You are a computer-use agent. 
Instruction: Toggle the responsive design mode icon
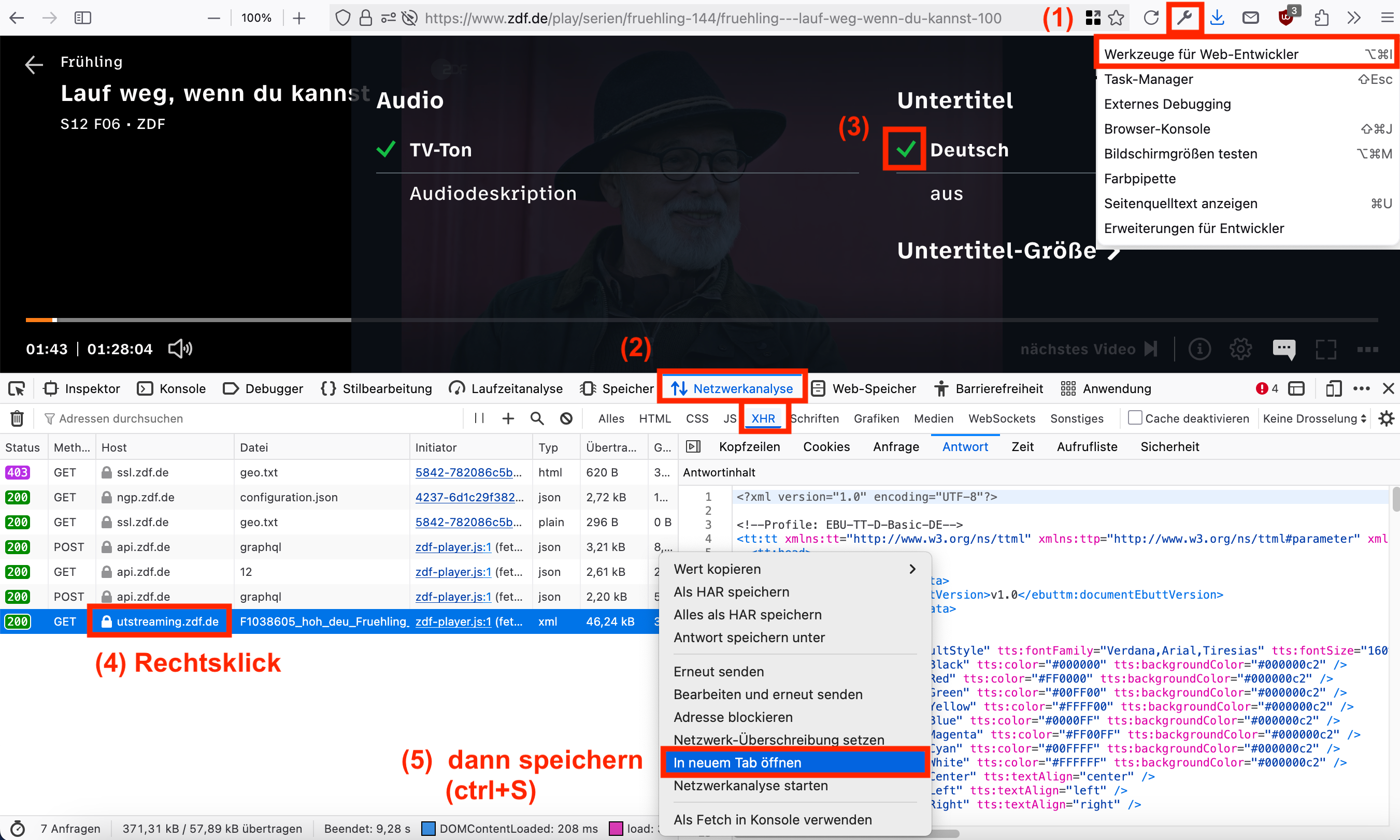1333,389
